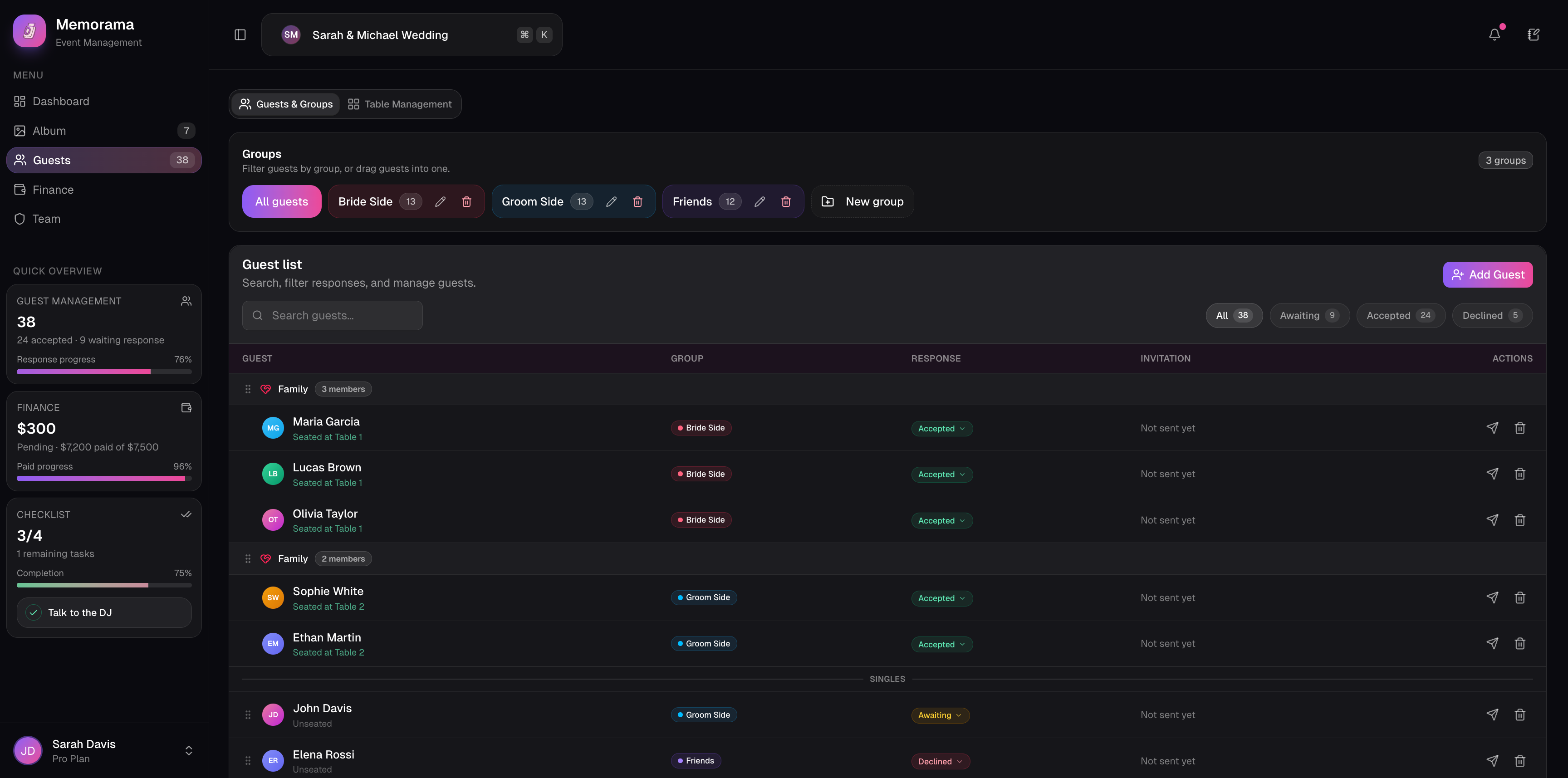The height and width of the screenshot is (778, 1568).
Task: Send invitation to Ethan Martin
Action: (1492, 643)
